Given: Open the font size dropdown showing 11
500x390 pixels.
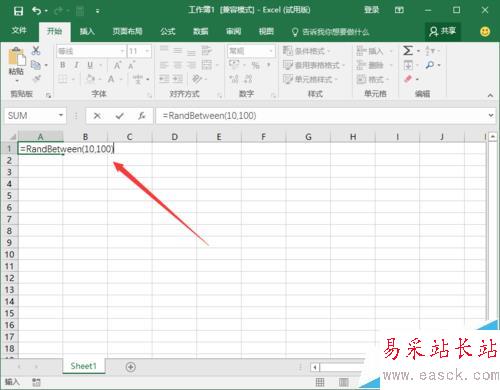Looking at the screenshot, I should [x=147, y=51].
